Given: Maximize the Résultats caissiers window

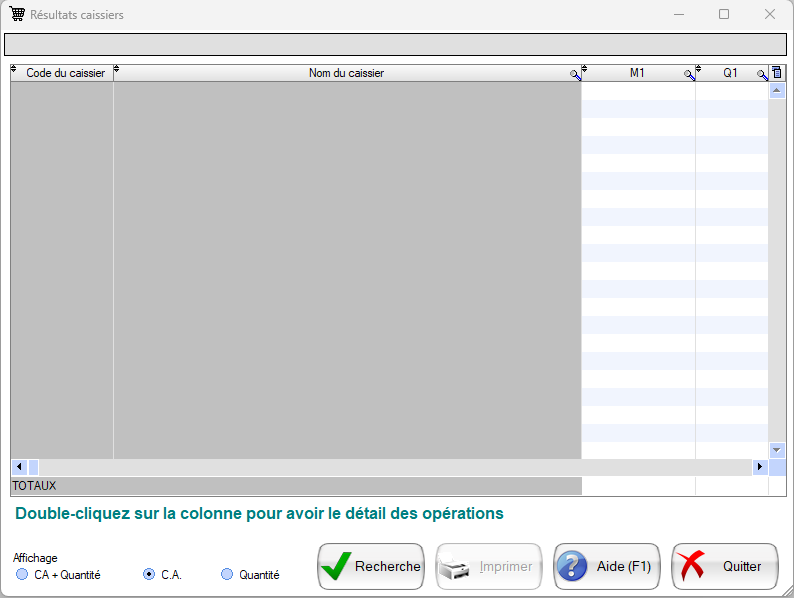Looking at the screenshot, I should click(724, 14).
